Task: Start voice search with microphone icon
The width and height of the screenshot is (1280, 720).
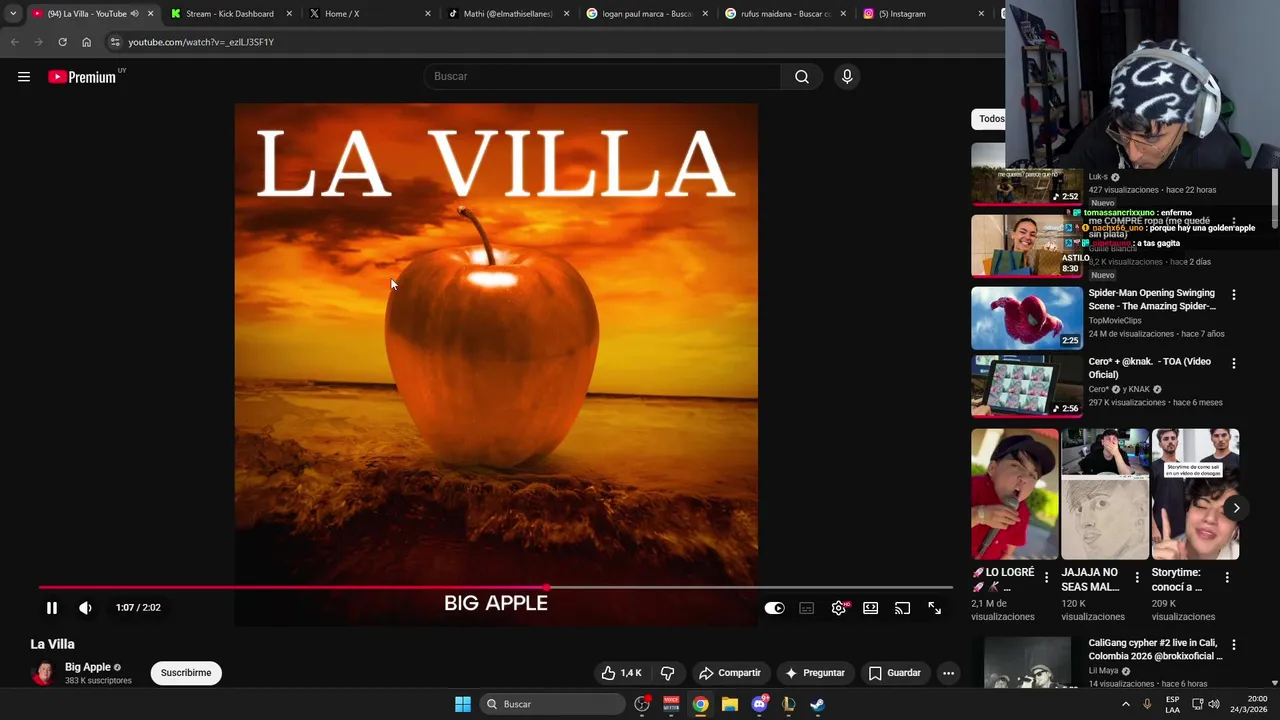Action: click(847, 77)
